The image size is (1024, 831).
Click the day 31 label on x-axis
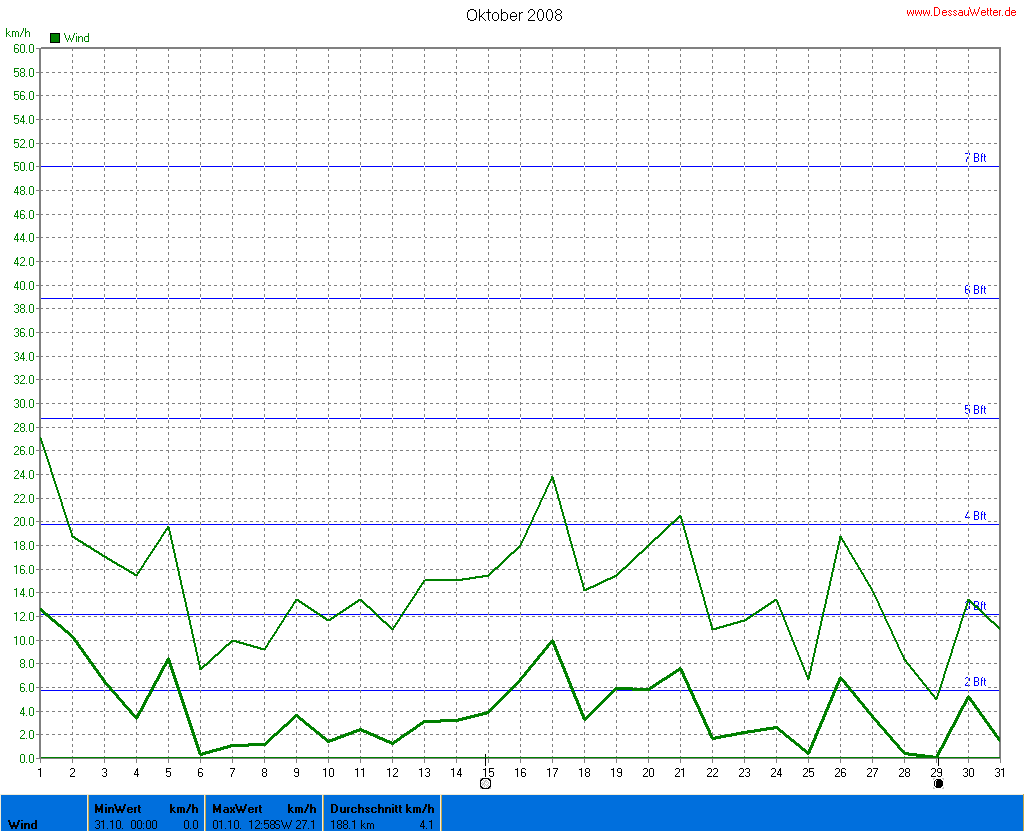(1001, 771)
